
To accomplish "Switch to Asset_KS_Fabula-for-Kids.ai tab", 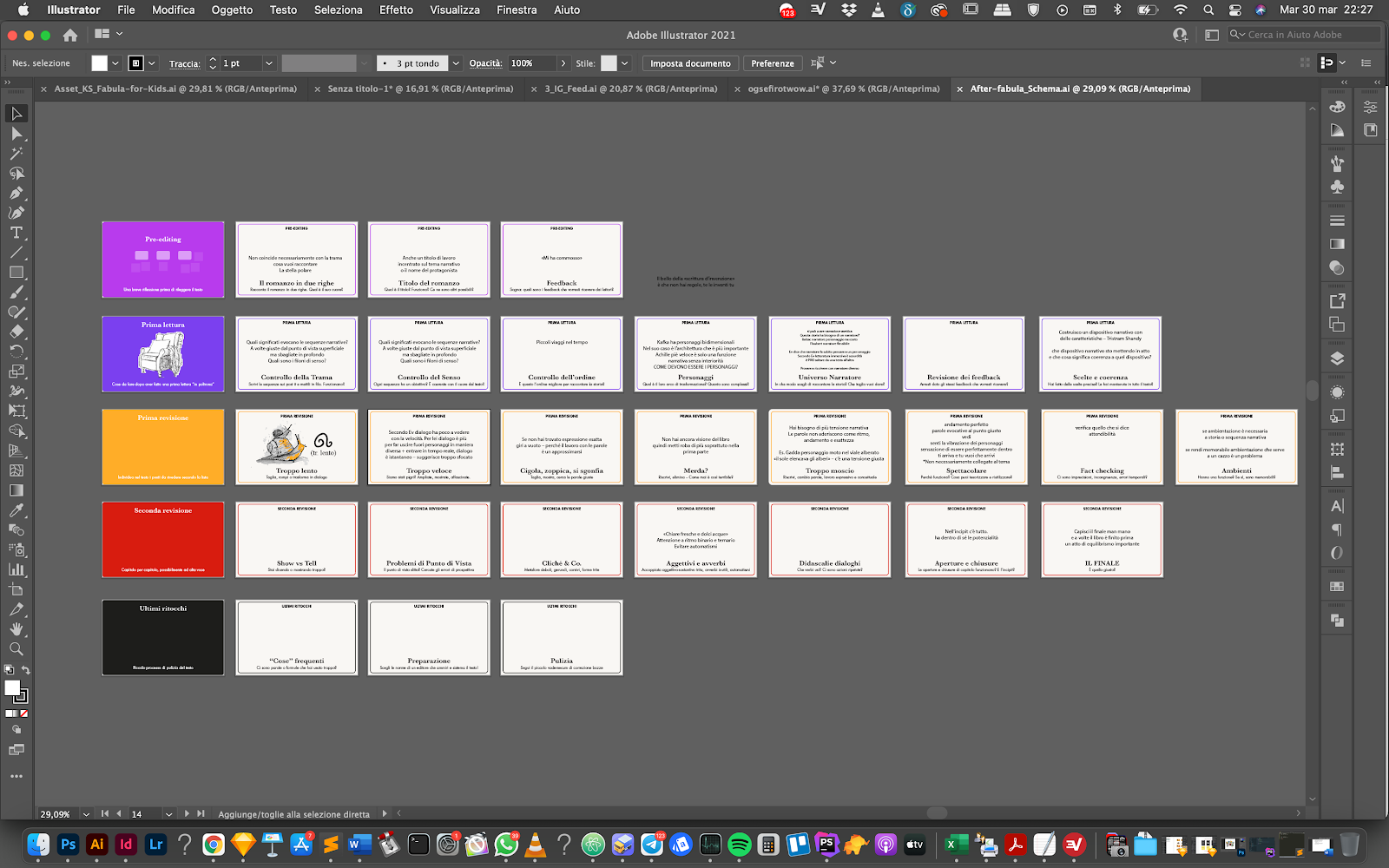I will coord(175,89).
